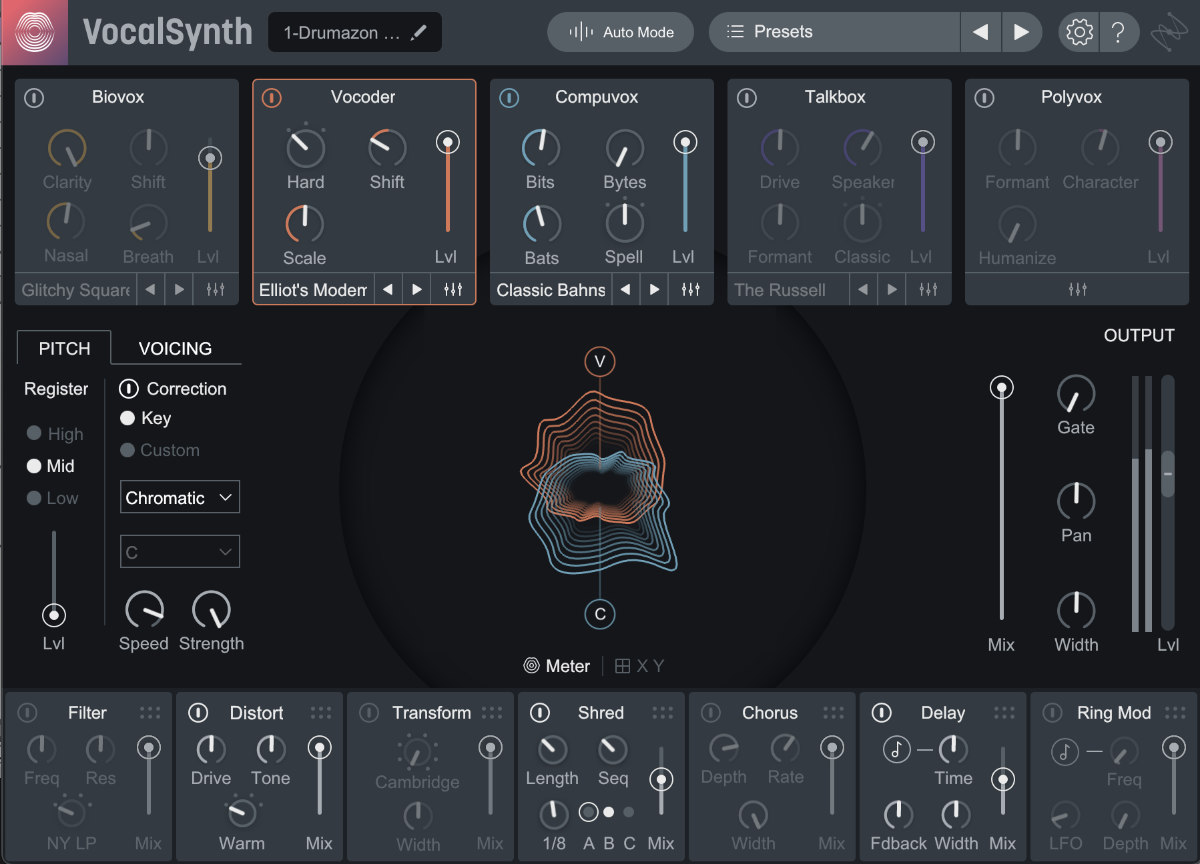
Task: Select Shred pattern B
Action: coord(609,811)
